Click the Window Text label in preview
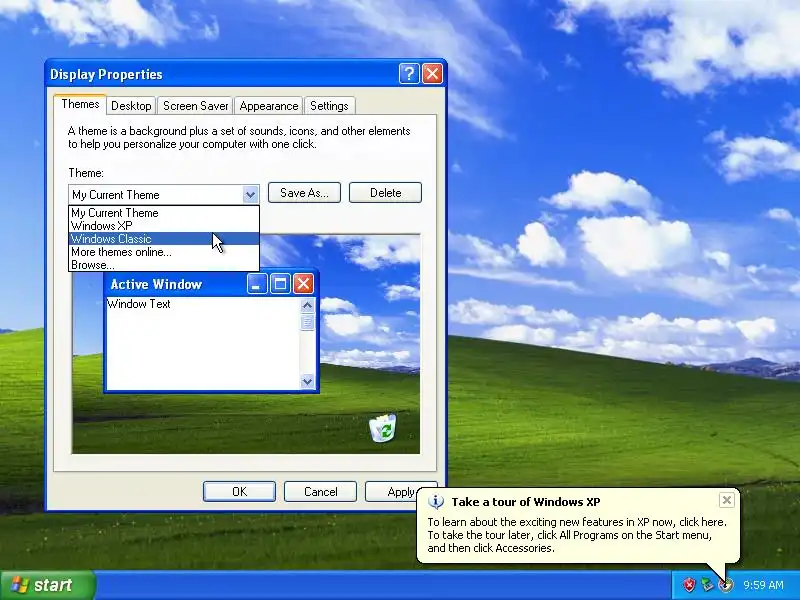Viewport: 800px width, 600px height. 139,304
